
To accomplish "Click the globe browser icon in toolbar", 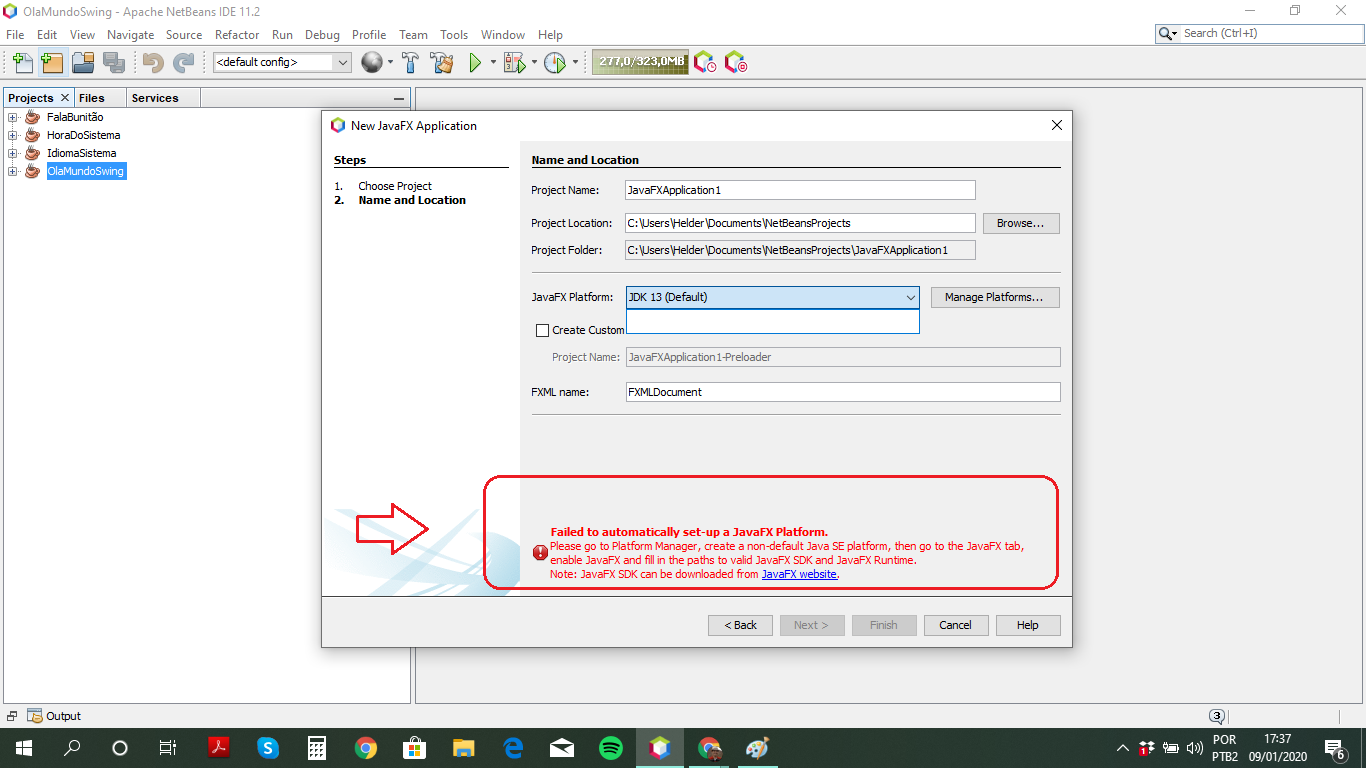I will 371,62.
